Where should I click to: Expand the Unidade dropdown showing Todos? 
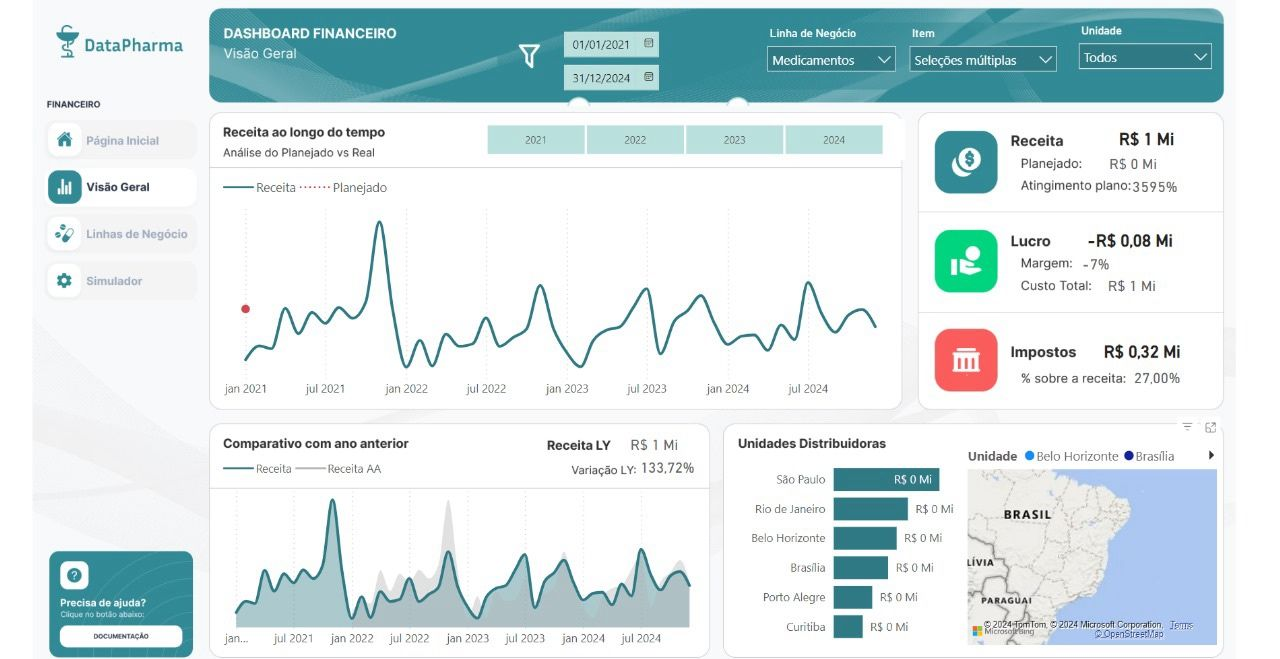click(1145, 57)
